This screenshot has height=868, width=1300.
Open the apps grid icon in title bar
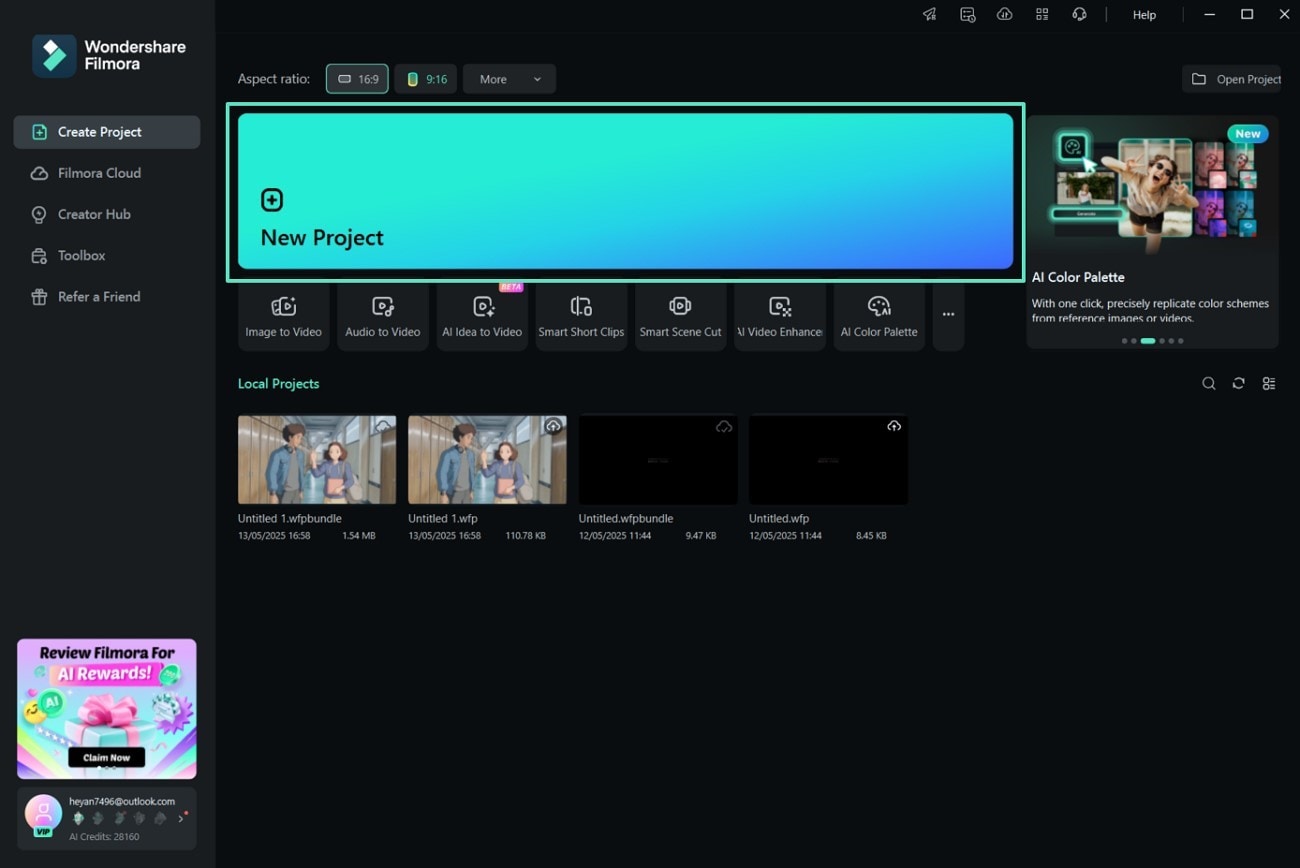point(1042,14)
